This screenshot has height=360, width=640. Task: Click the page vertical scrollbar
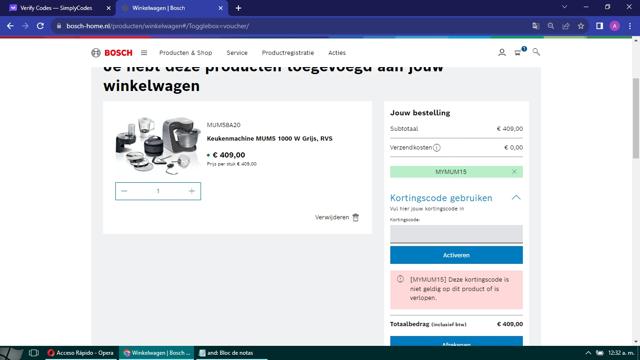click(x=636, y=118)
